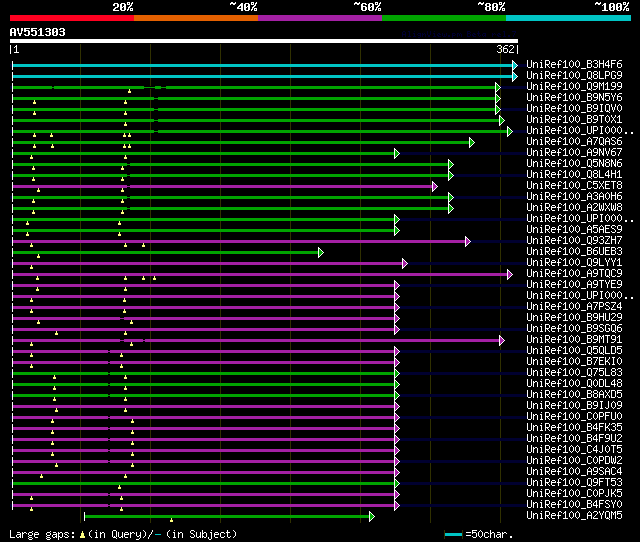Click the cyan alignment bar for UniRef100_Q8LPG9

click(x=263, y=76)
